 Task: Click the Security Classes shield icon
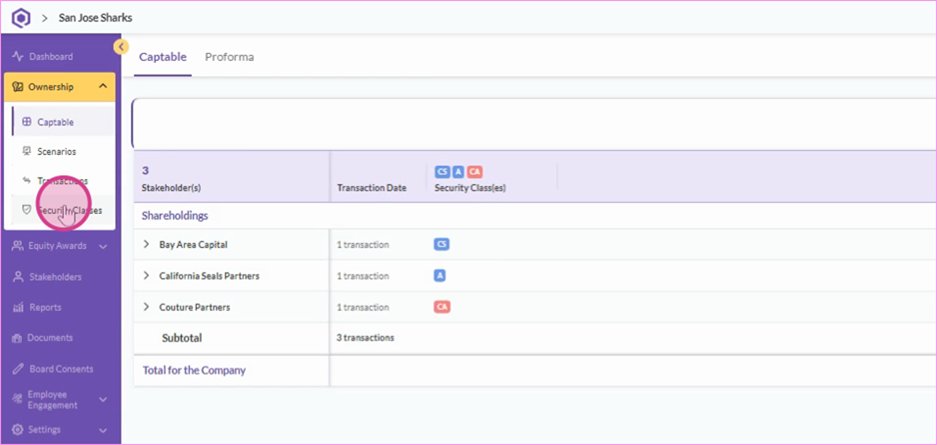pyautogui.click(x=26, y=210)
